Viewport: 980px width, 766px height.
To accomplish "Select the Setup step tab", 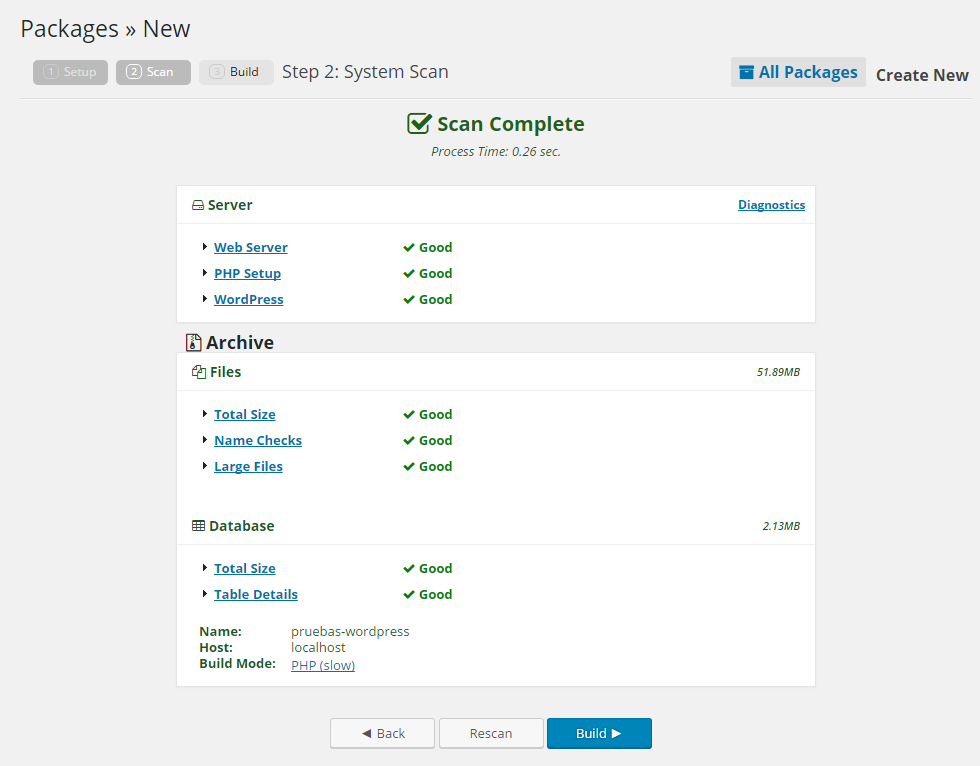I will click(70, 72).
